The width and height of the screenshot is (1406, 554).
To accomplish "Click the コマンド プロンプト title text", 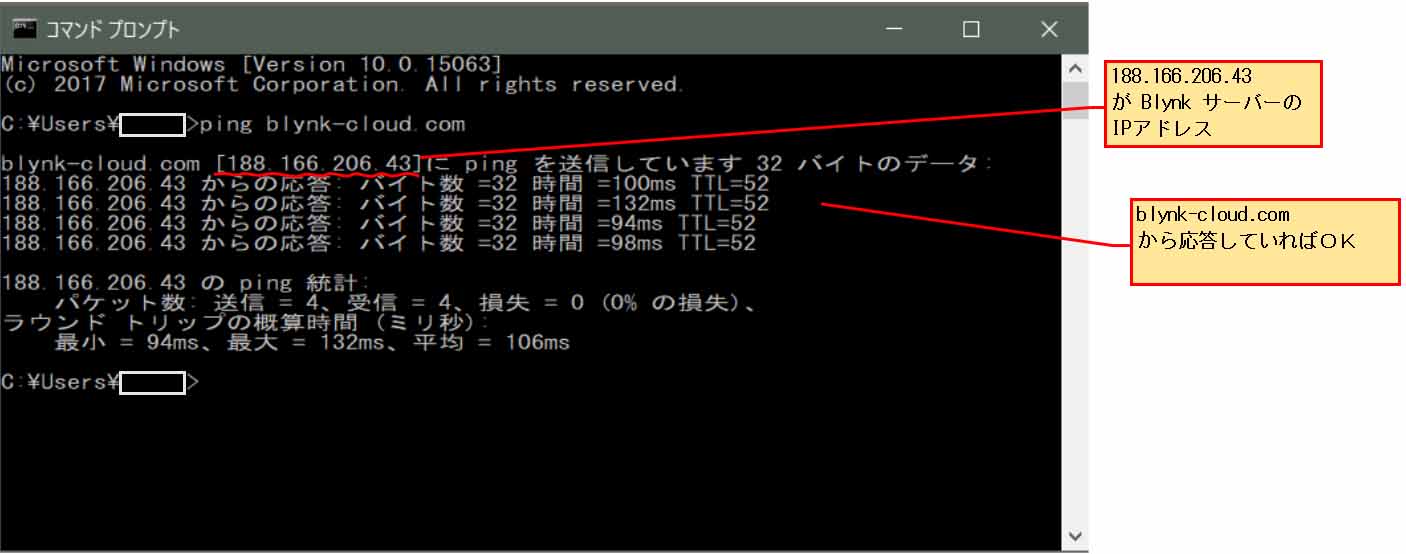I will coord(113,30).
